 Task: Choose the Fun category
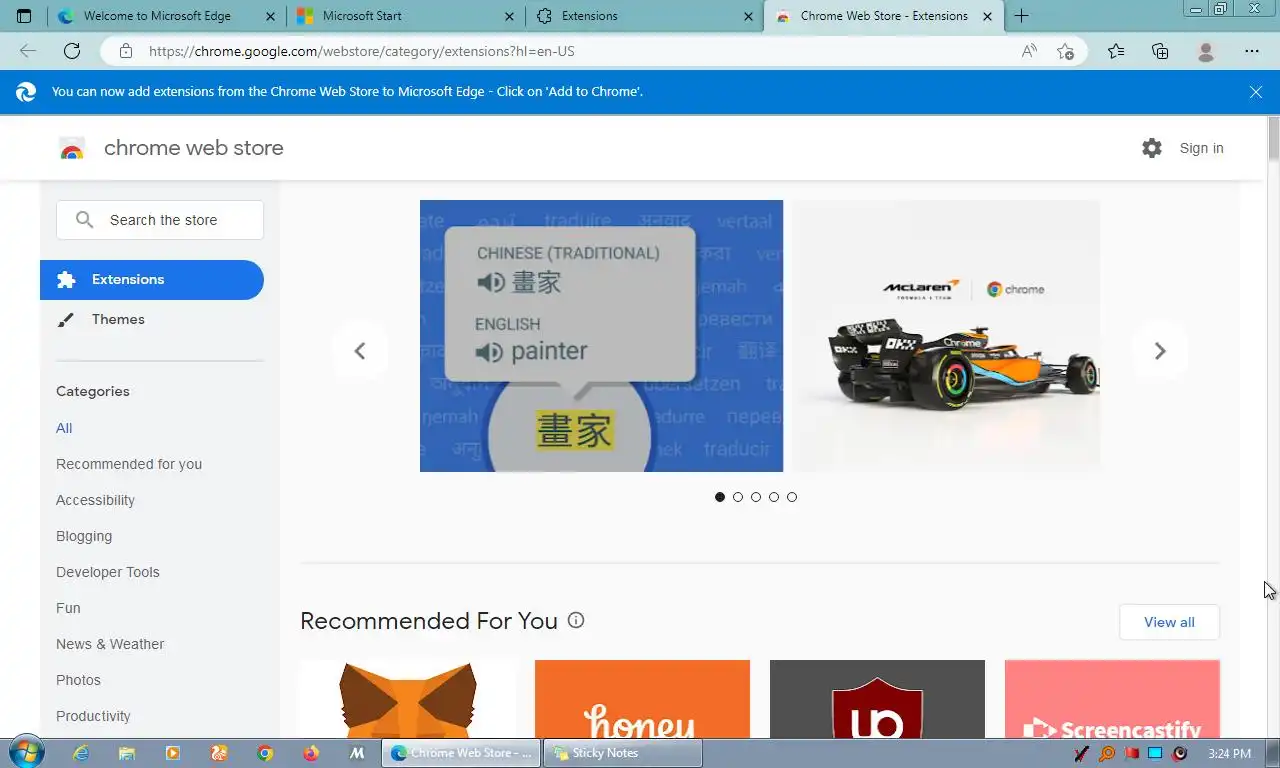[x=68, y=608]
